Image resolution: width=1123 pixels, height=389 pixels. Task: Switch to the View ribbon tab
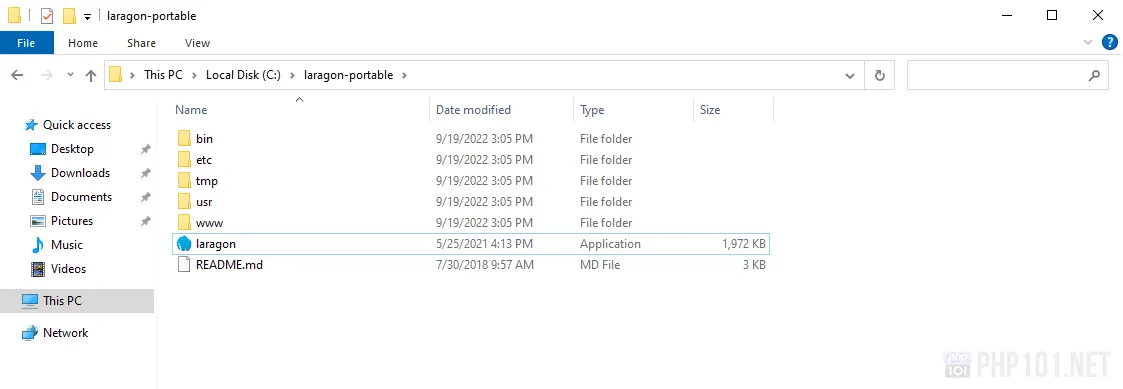[x=197, y=43]
